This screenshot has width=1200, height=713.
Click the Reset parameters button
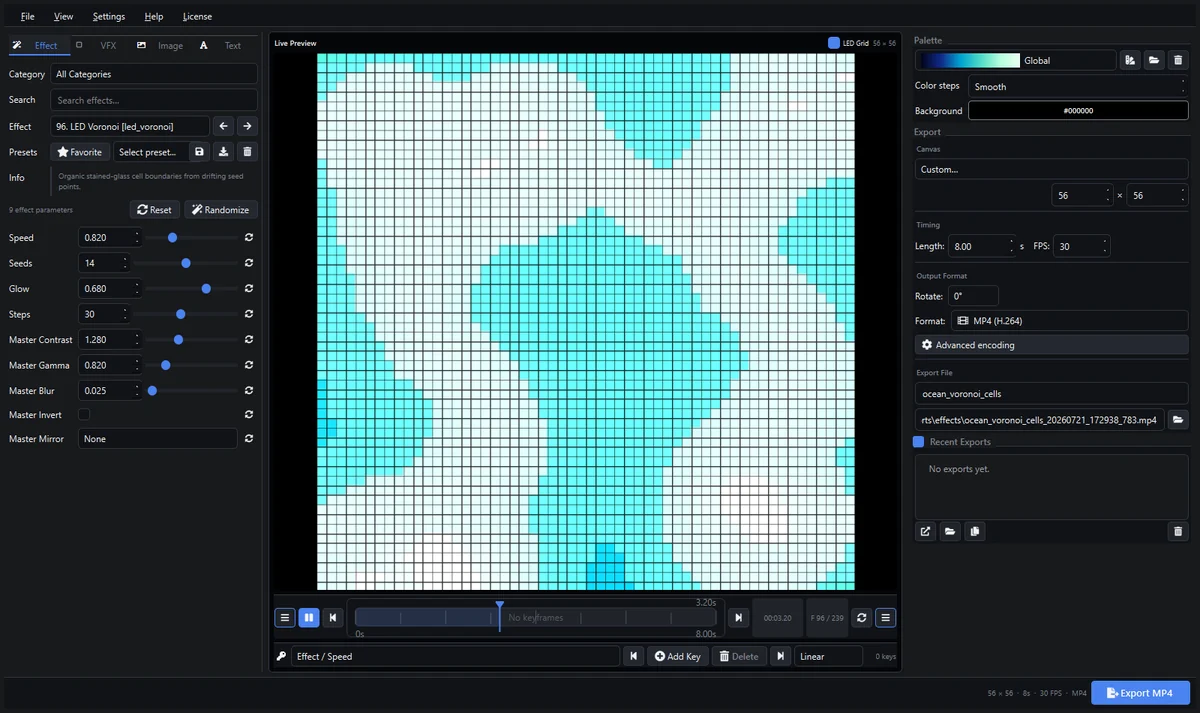pos(154,210)
